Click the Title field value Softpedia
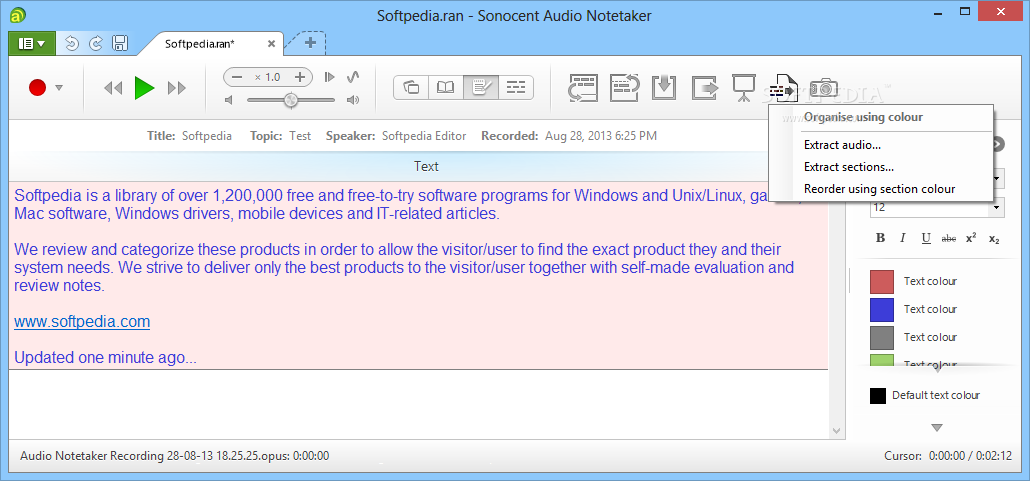Image resolution: width=1030 pixels, height=481 pixels. point(207,136)
